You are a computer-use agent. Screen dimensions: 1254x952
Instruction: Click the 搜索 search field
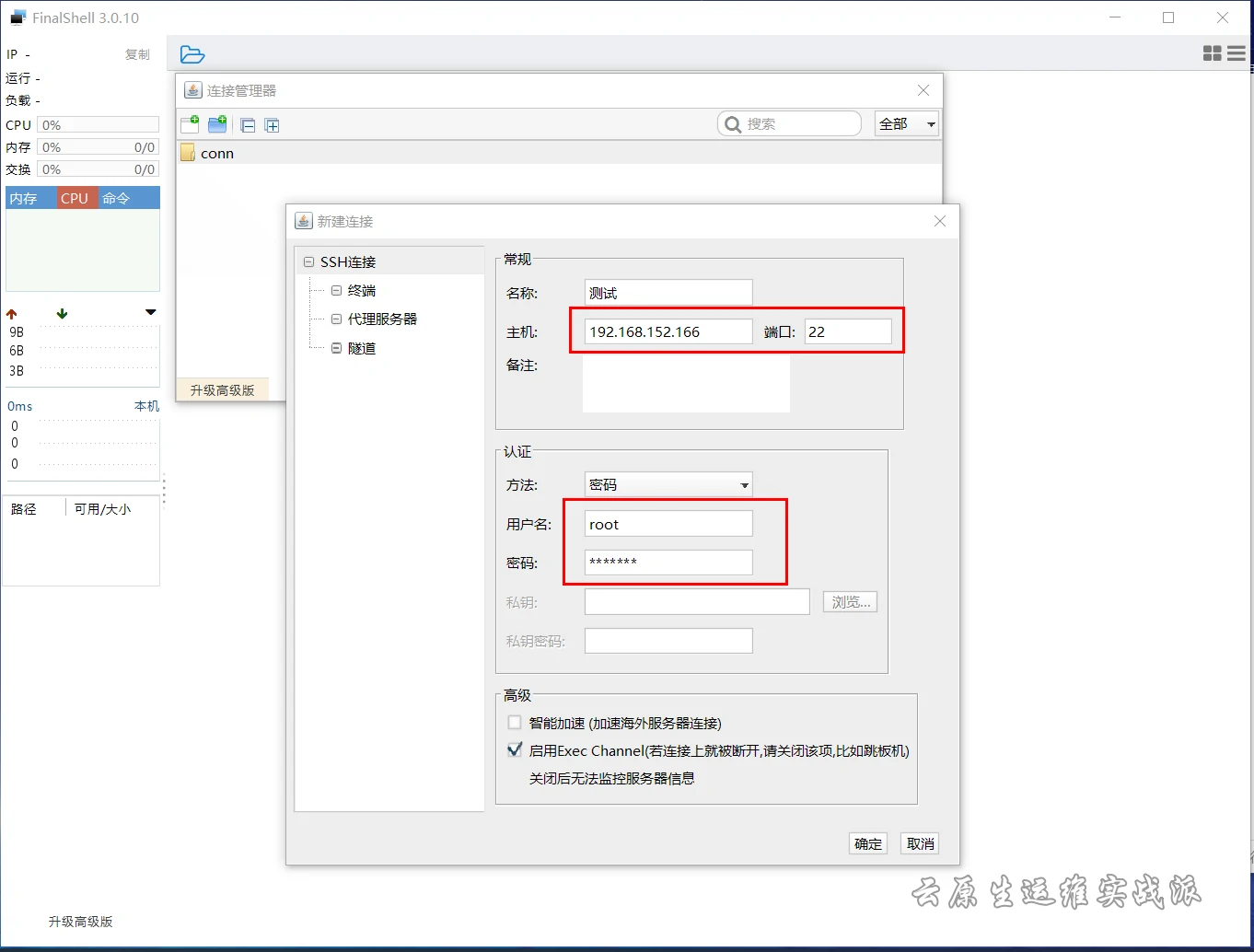[789, 123]
